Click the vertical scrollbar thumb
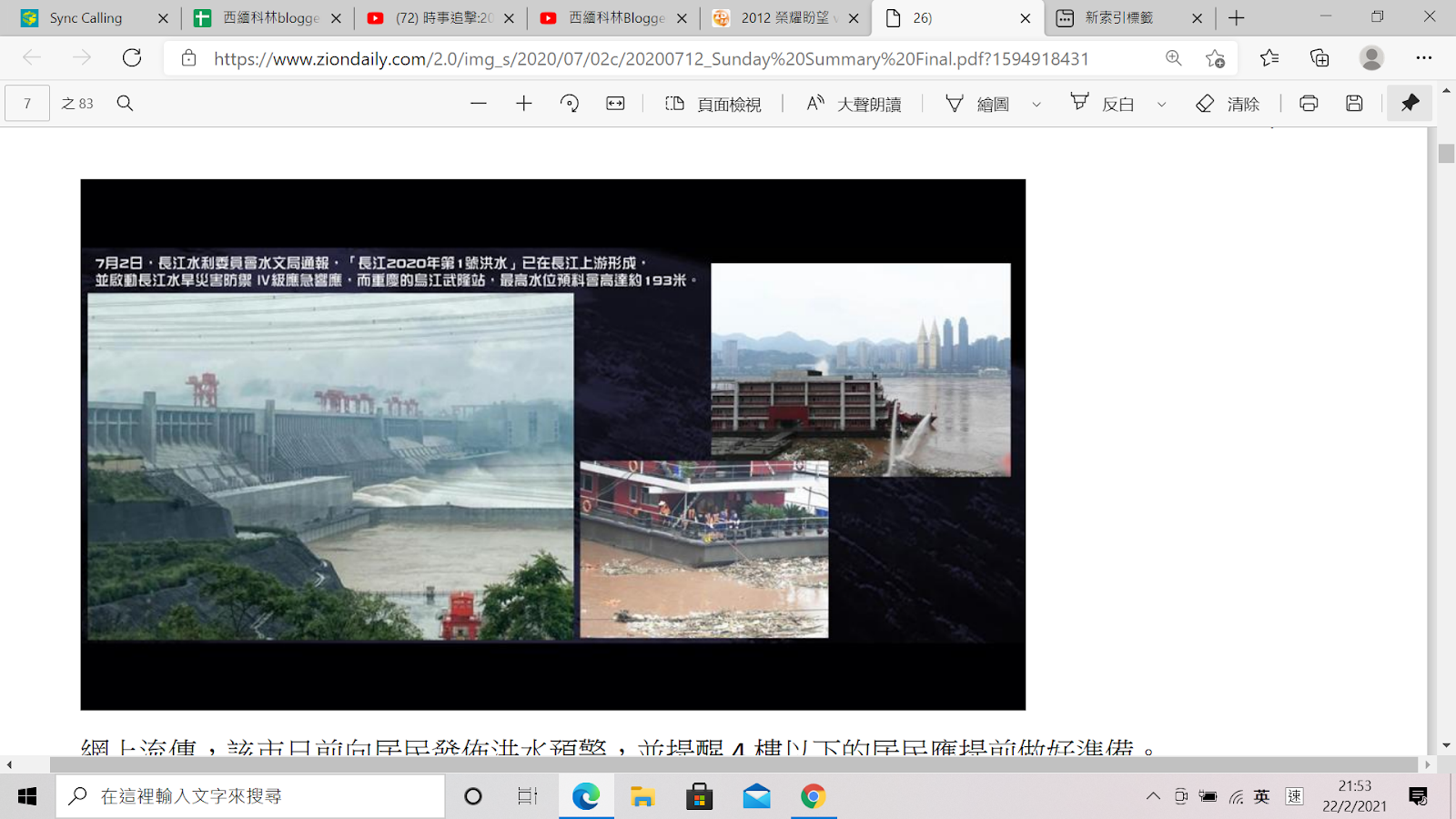Image resolution: width=1456 pixels, height=819 pixels. pos(1446,153)
